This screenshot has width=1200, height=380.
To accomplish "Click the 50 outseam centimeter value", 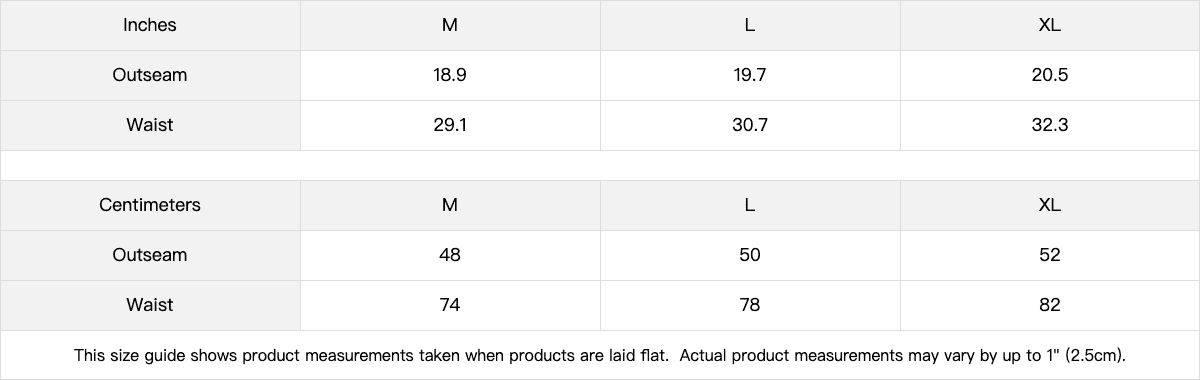I will click(750, 255).
